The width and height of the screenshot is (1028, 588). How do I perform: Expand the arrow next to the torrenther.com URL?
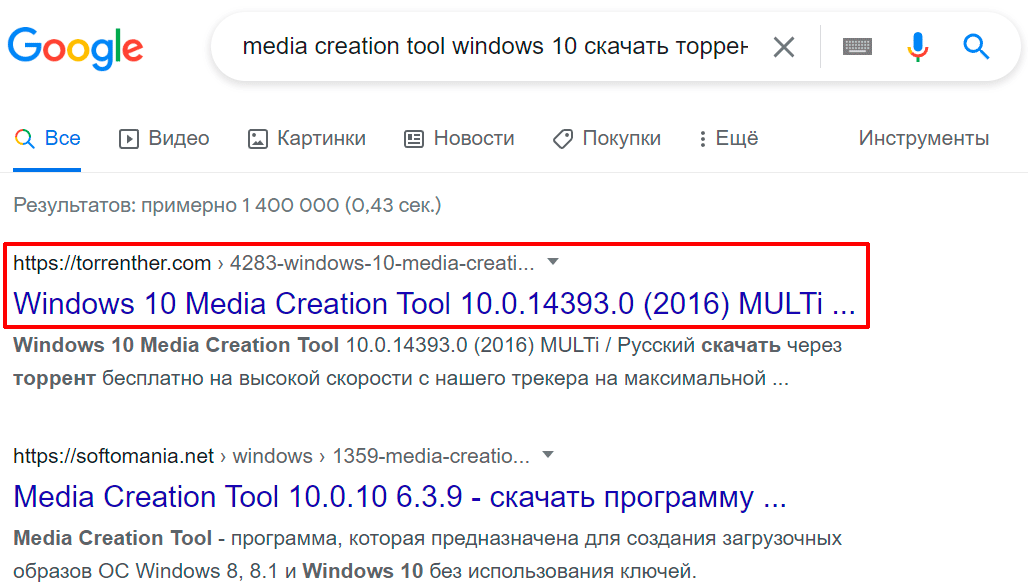pos(553,262)
